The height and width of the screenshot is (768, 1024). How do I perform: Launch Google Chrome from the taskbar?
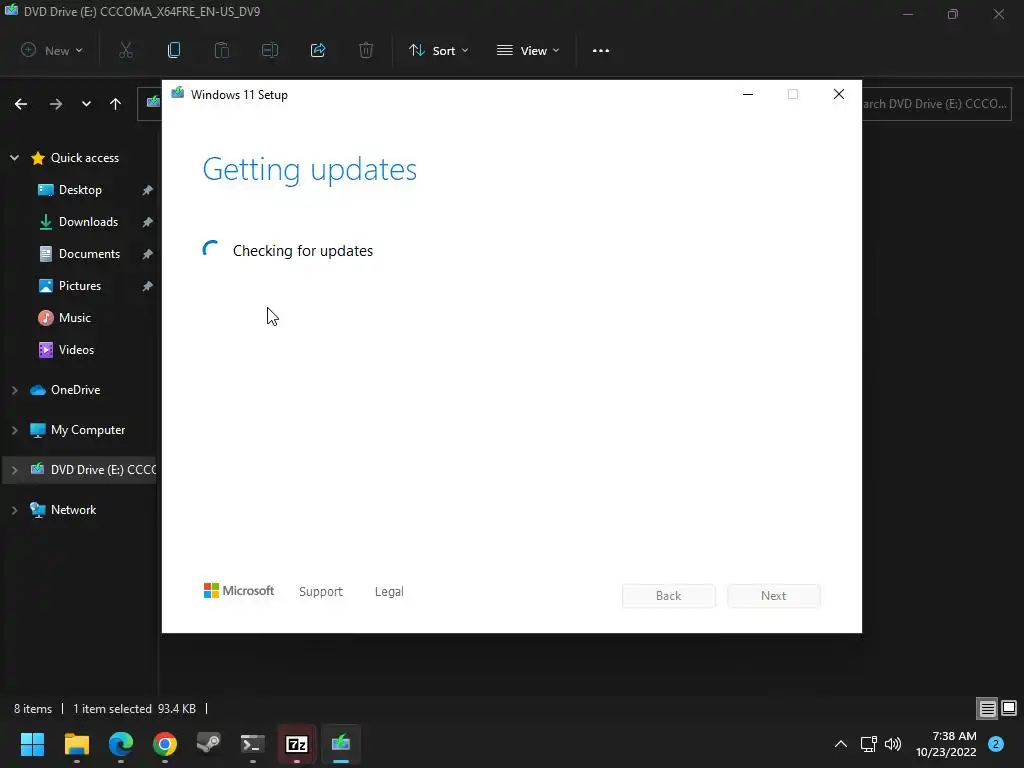point(165,744)
